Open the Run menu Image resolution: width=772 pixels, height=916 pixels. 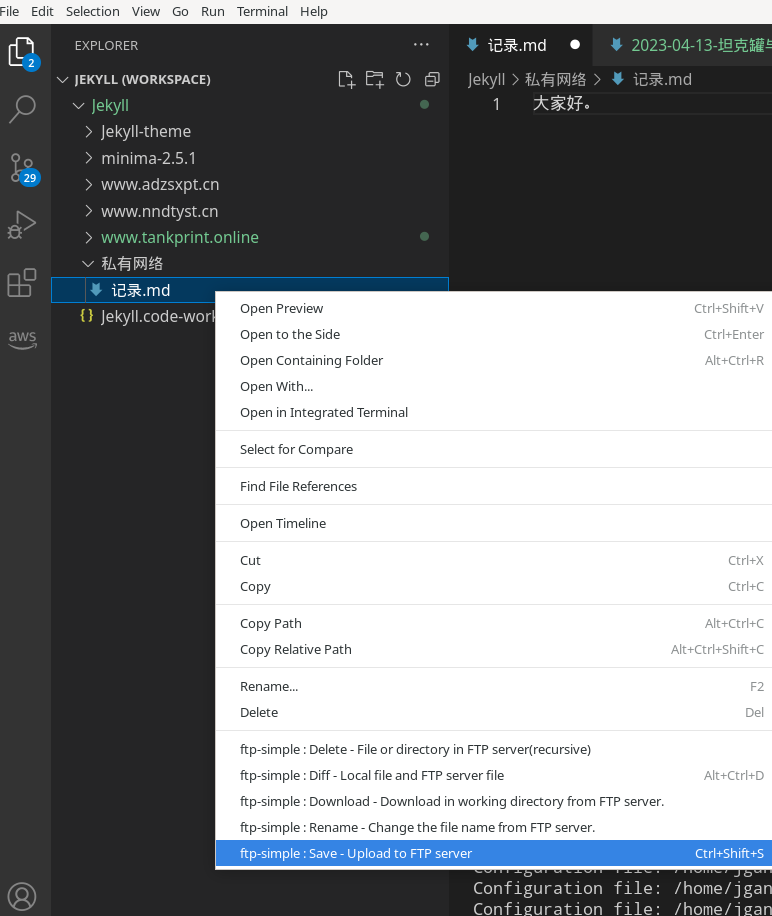click(213, 12)
